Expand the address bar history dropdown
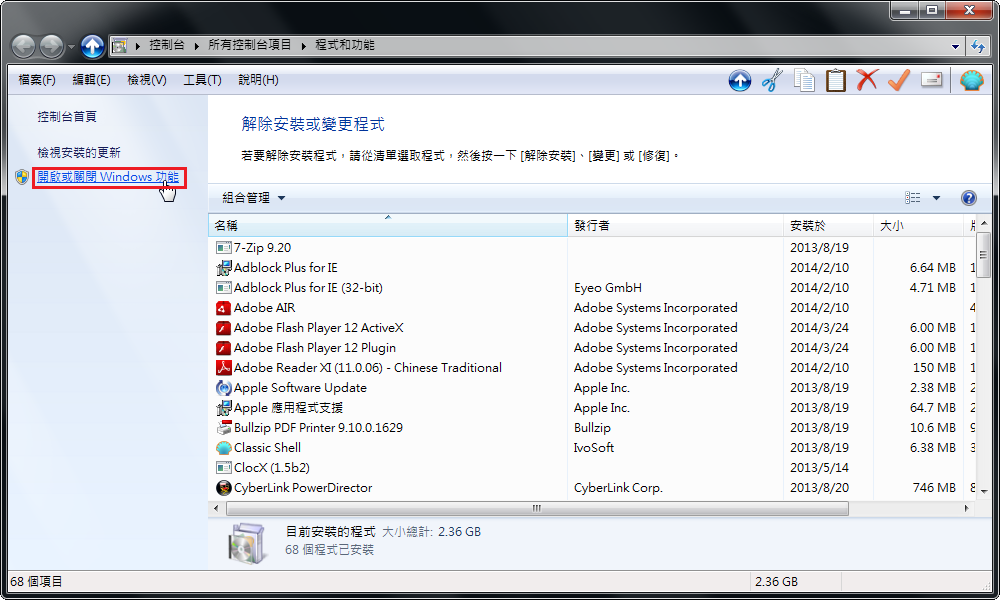 tap(955, 46)
